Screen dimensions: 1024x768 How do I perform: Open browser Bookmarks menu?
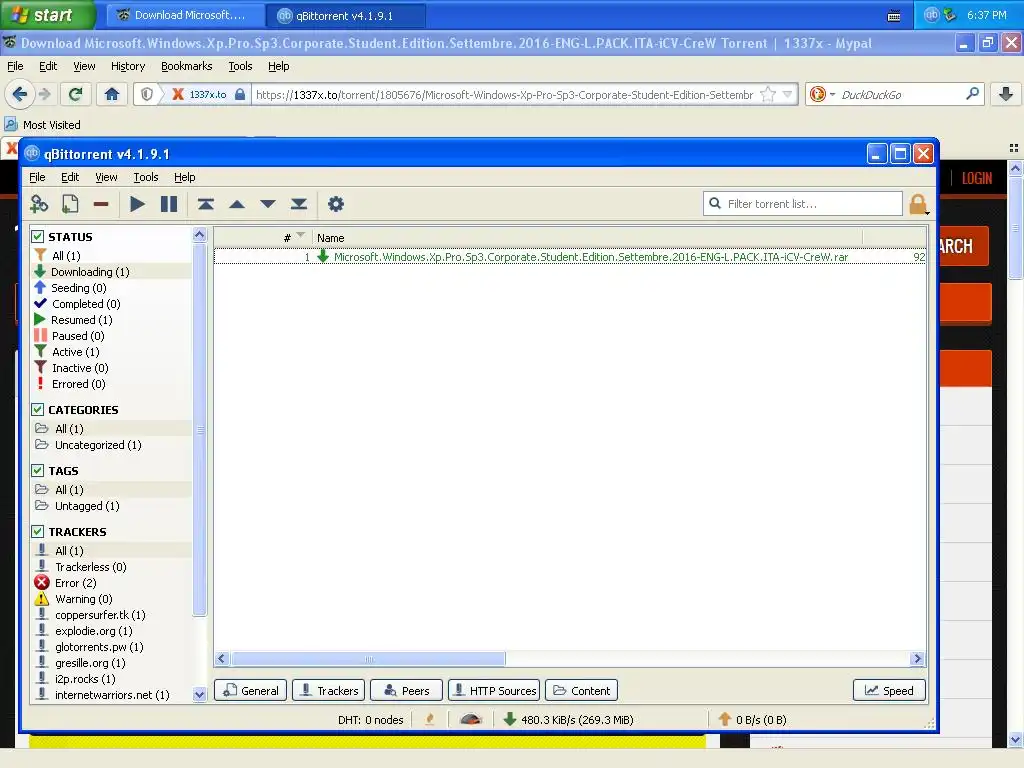(187, 66)
